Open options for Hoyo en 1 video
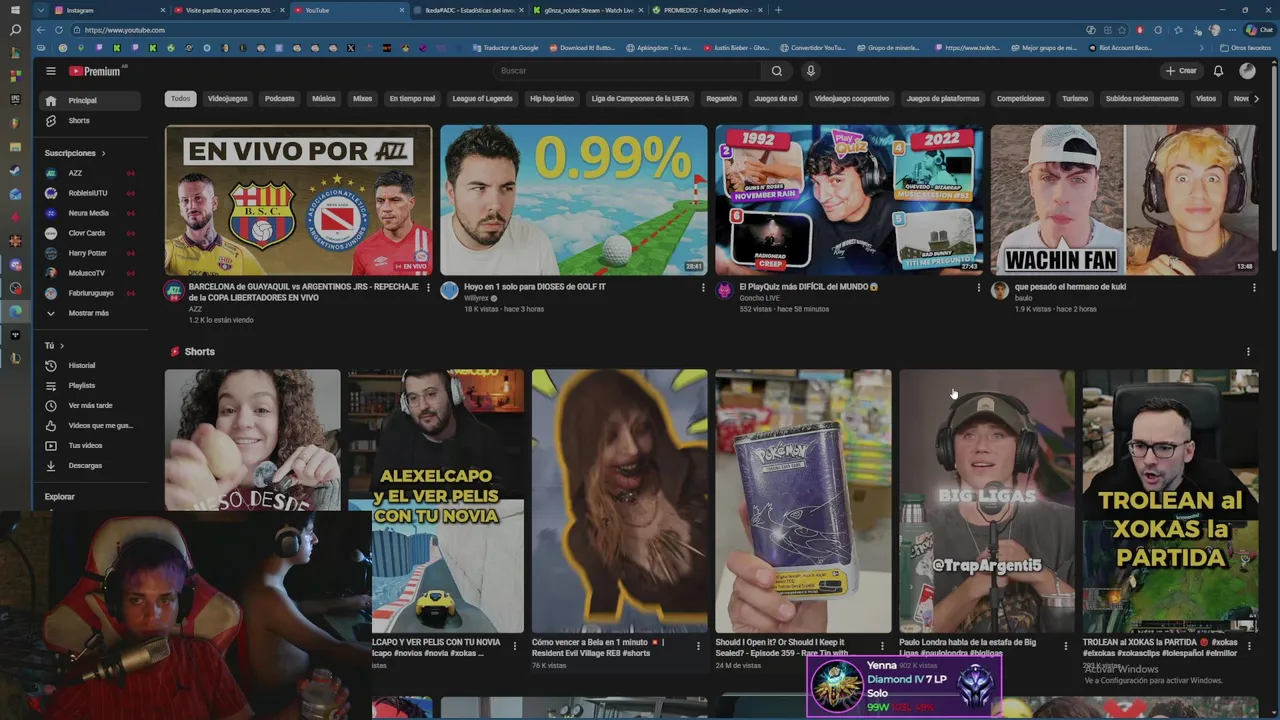This screenshot has width=1280, height=720. coord(703,288)
